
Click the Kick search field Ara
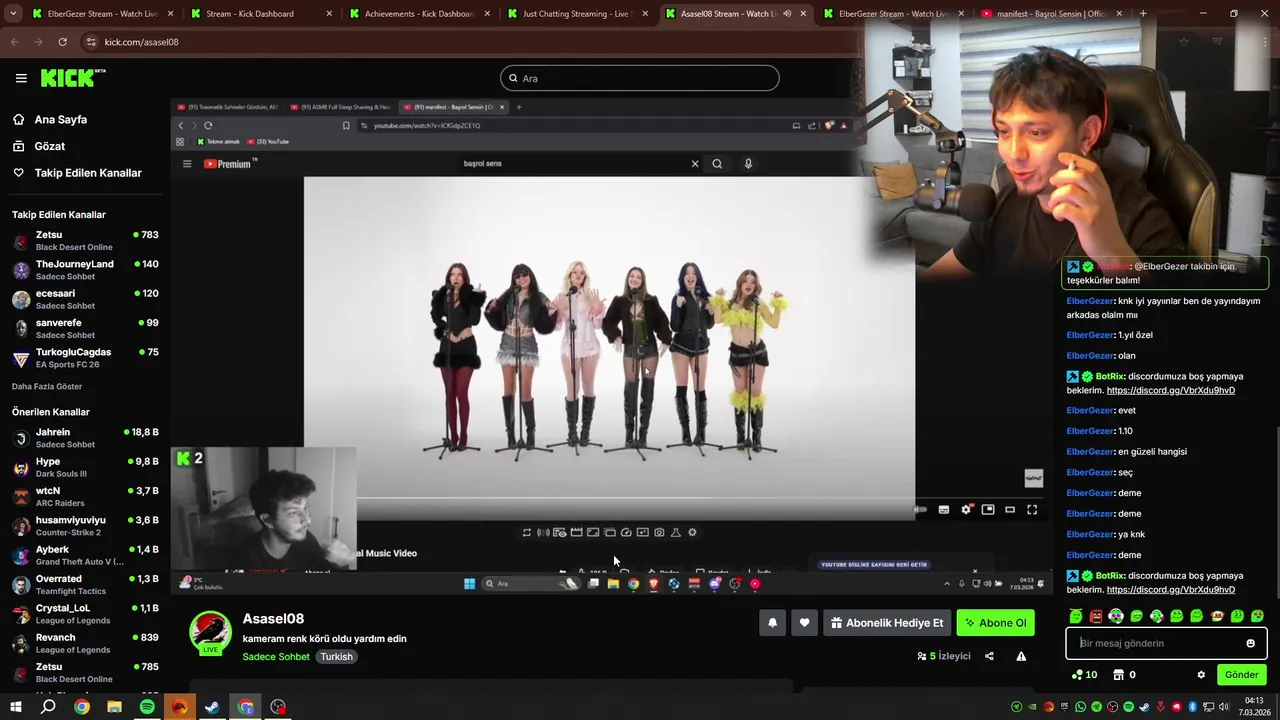[640, 78]
